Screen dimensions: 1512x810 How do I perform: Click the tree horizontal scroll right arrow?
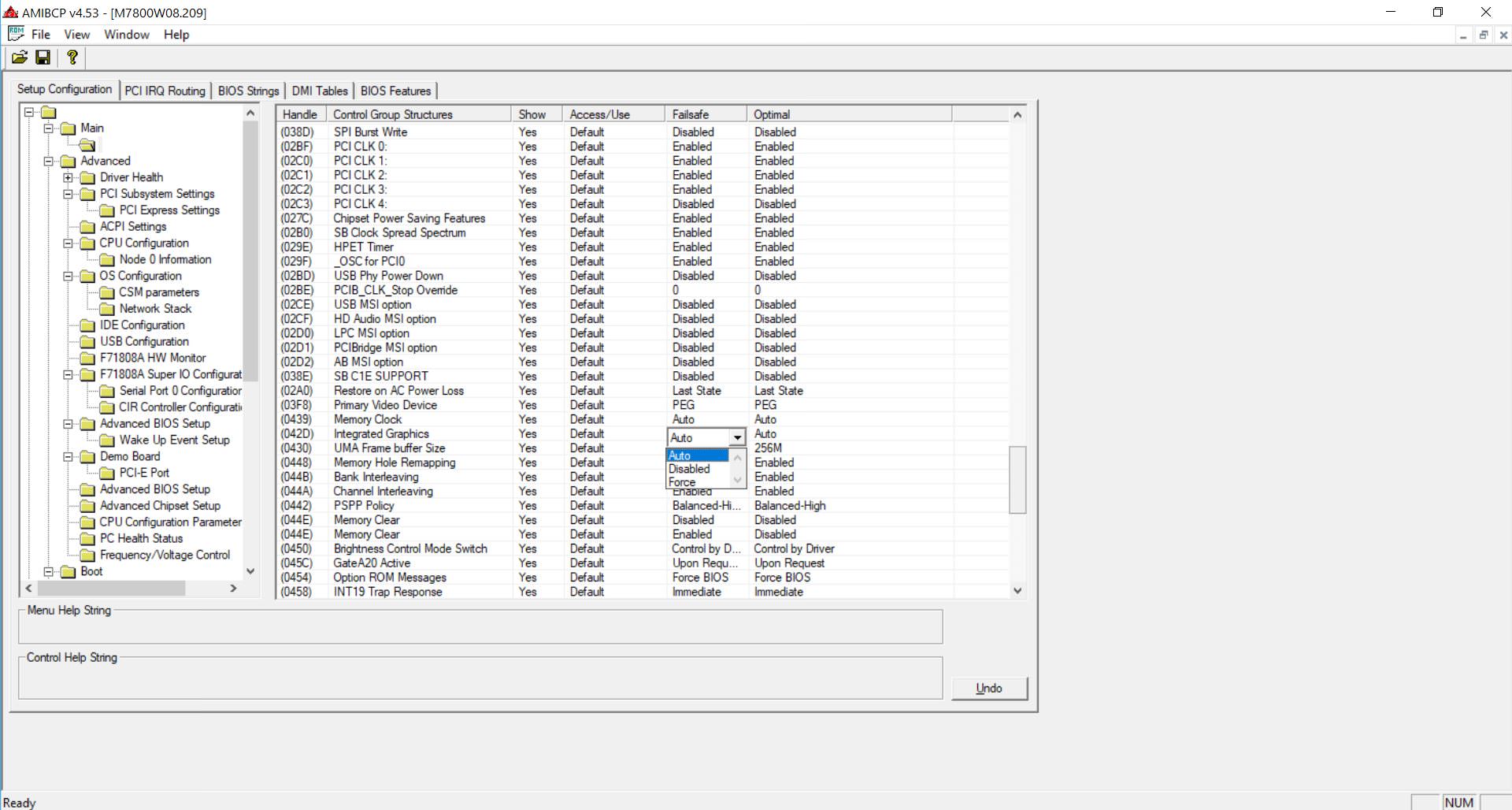(x=233, y=589)
